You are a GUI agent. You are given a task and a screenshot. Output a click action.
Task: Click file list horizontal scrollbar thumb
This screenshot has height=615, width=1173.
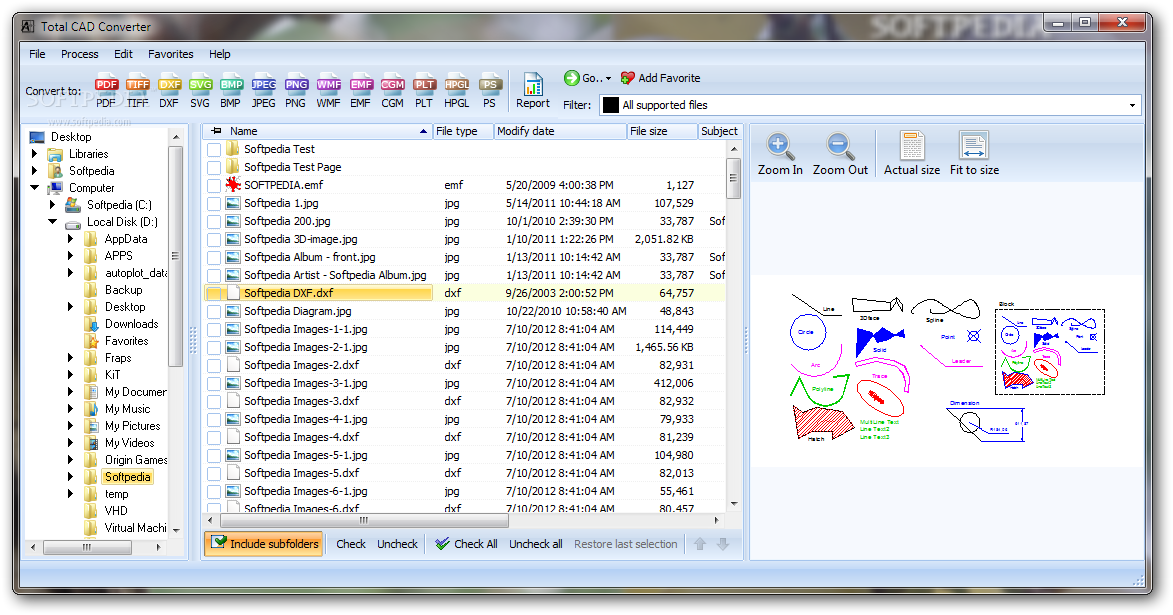click(364, 520)
